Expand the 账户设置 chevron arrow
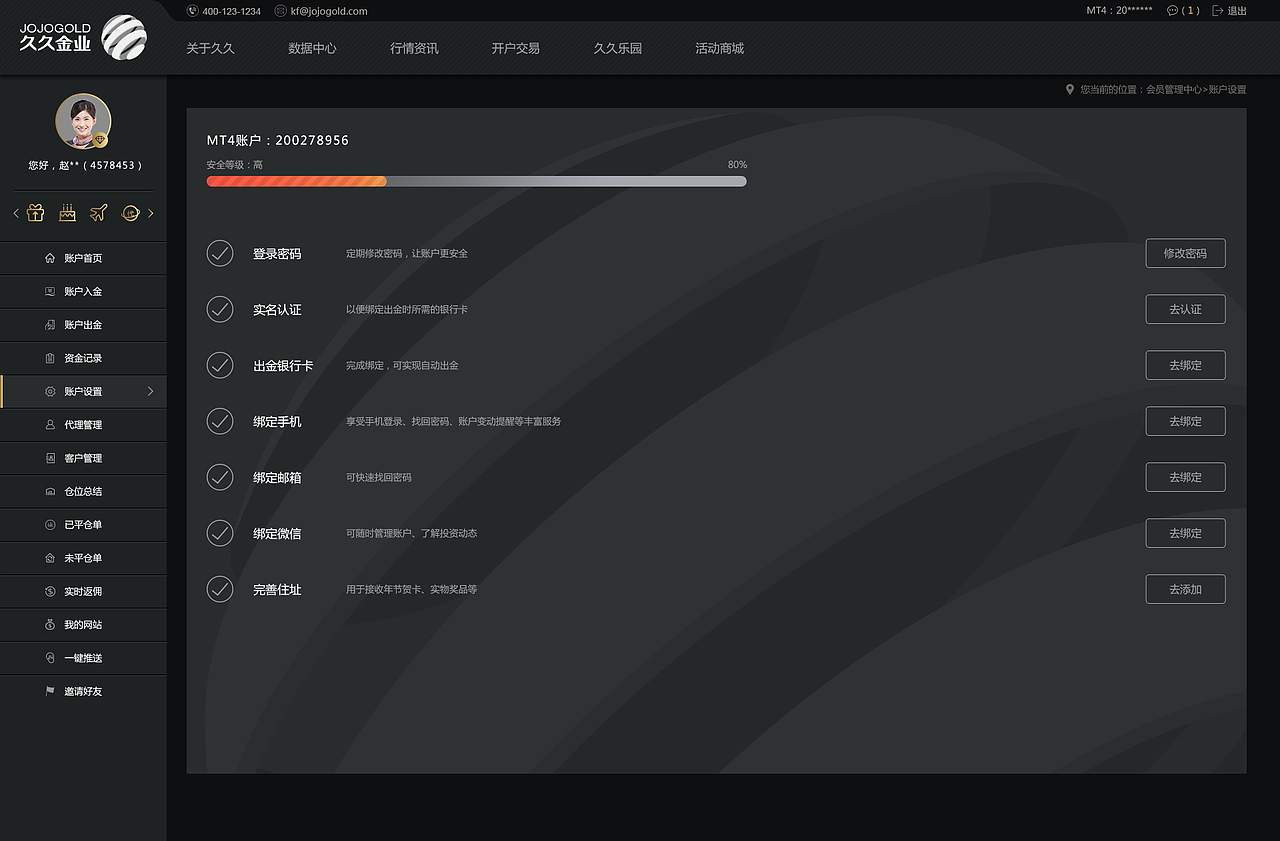Image resolution: width=1280 pixels, height=841 pixels. point(151,391)
